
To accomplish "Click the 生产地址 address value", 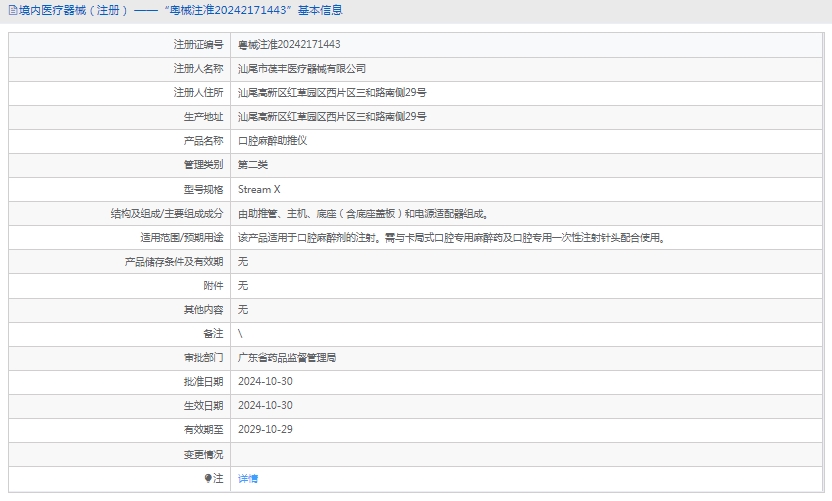I will tap(332, 117).
